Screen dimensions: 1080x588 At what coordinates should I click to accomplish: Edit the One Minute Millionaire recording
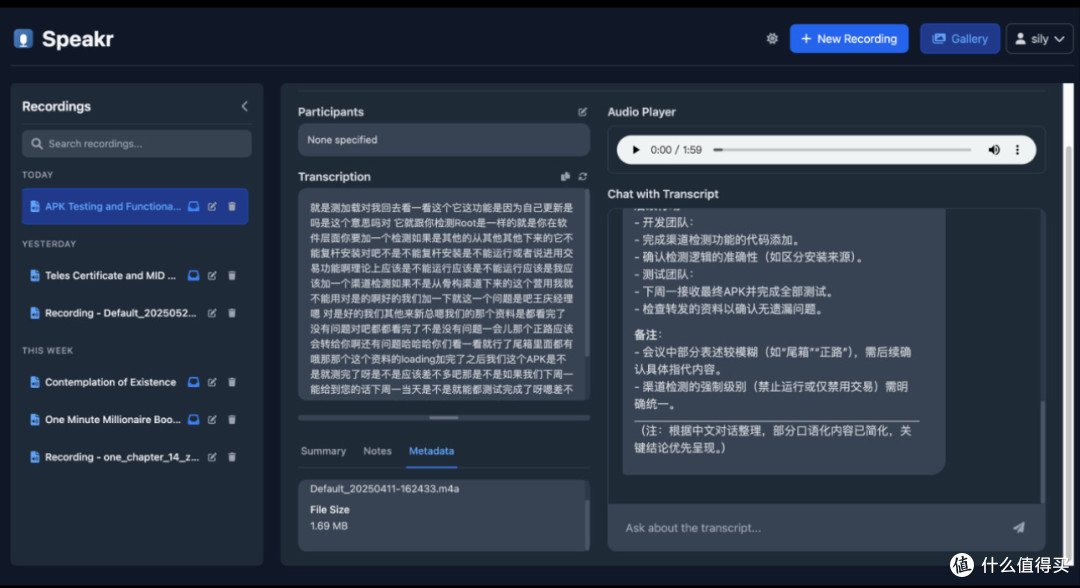pyautogui.click(x=212, y=419)
